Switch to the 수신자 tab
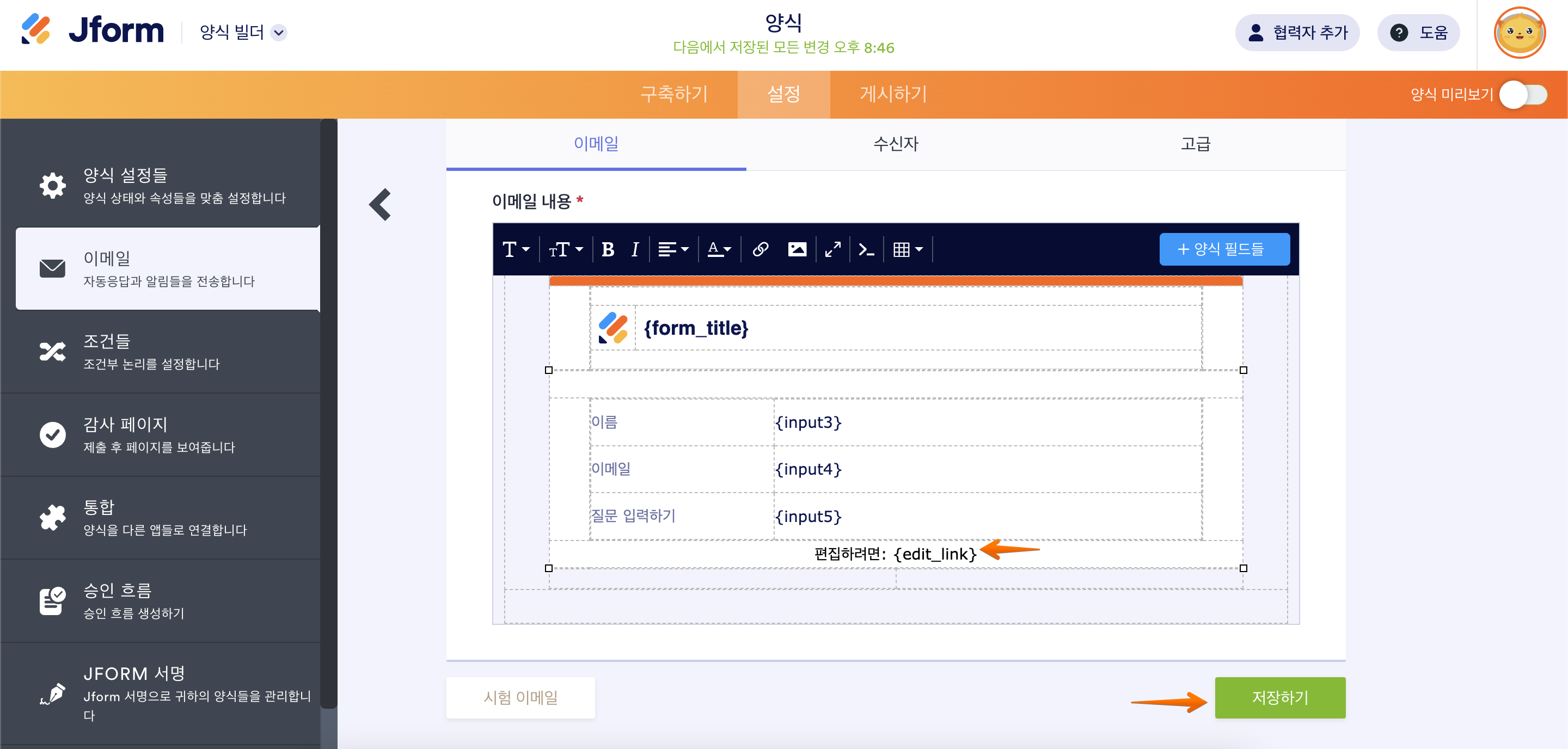The image size is (1568, 749). [x=896, y=144]
